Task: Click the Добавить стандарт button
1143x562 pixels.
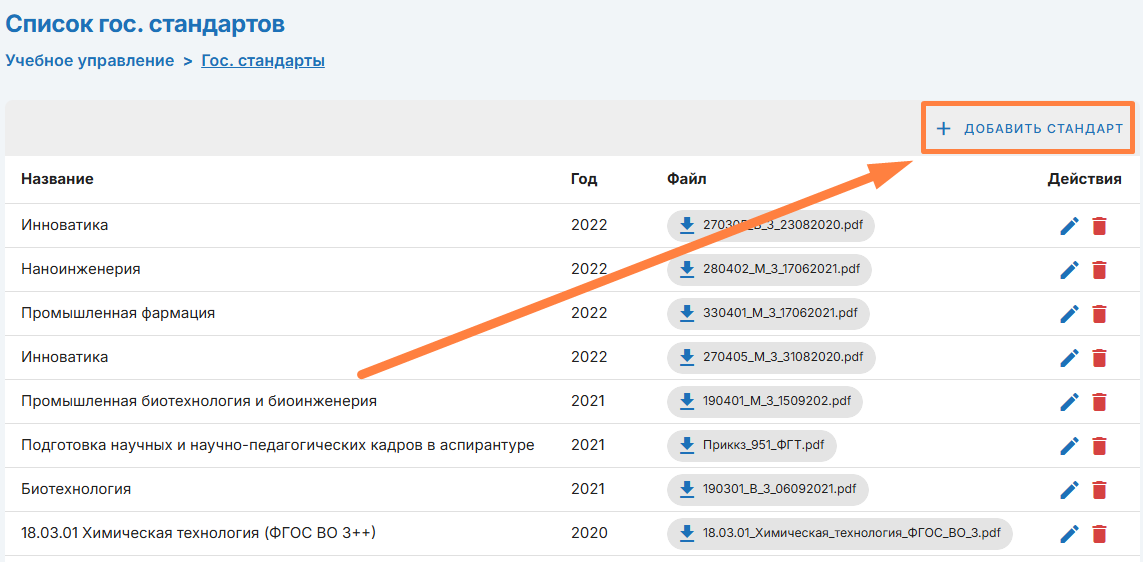Action: (x=1028, y=128)
